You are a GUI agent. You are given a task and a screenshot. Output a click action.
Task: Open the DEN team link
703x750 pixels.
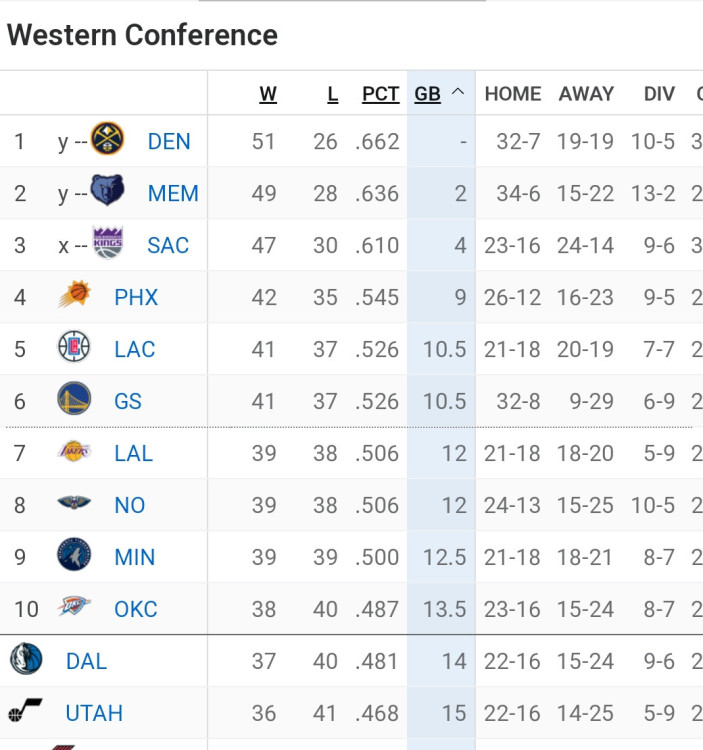[x=169, y=142]
